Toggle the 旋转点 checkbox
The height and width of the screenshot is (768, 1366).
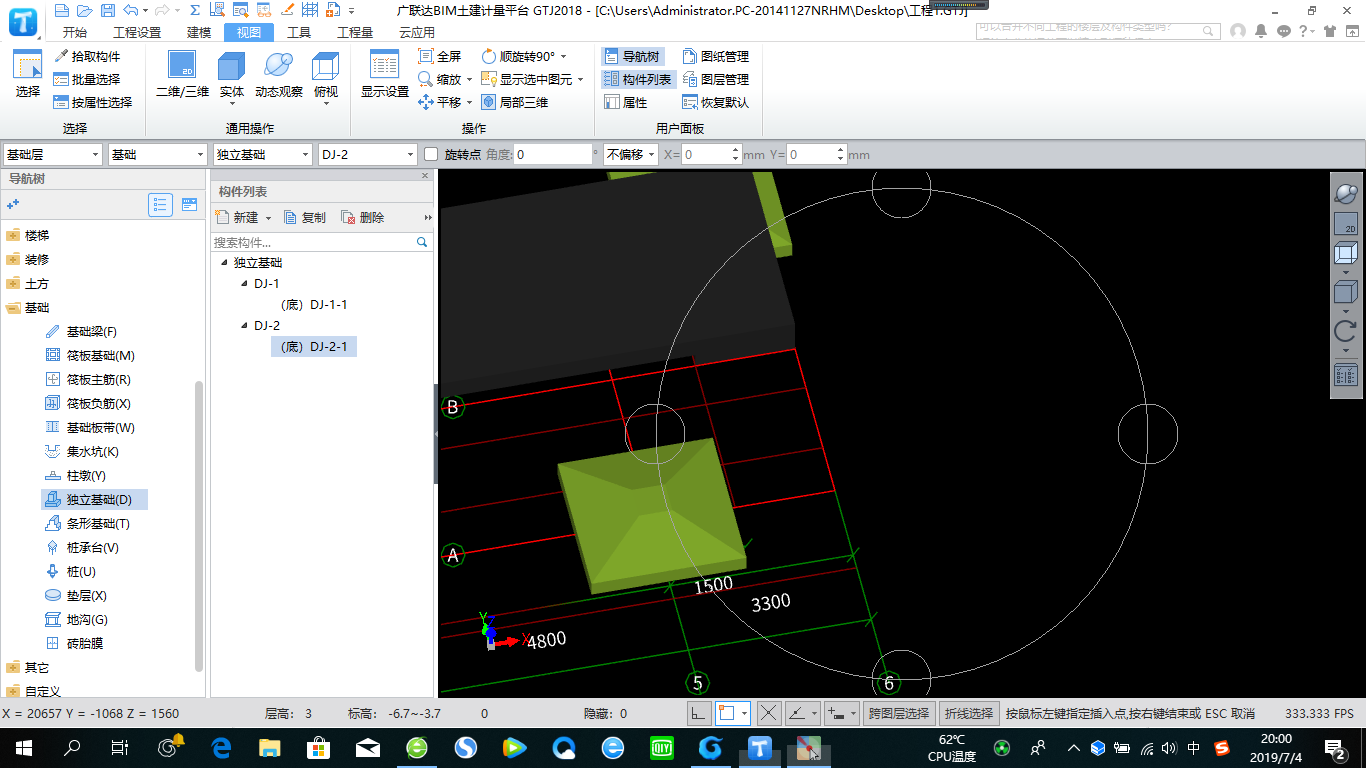432,154
